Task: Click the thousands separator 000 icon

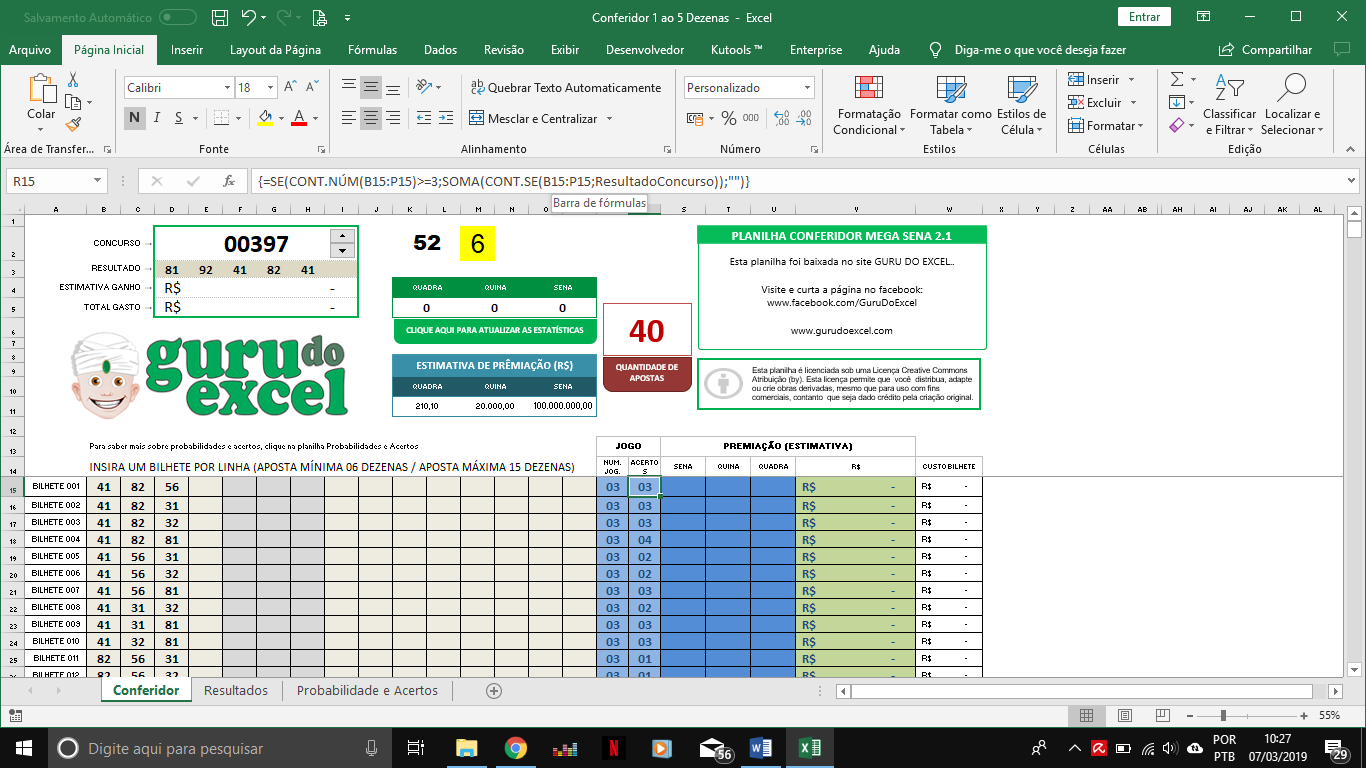Action: pyautogui.click(x=750, y=118)
